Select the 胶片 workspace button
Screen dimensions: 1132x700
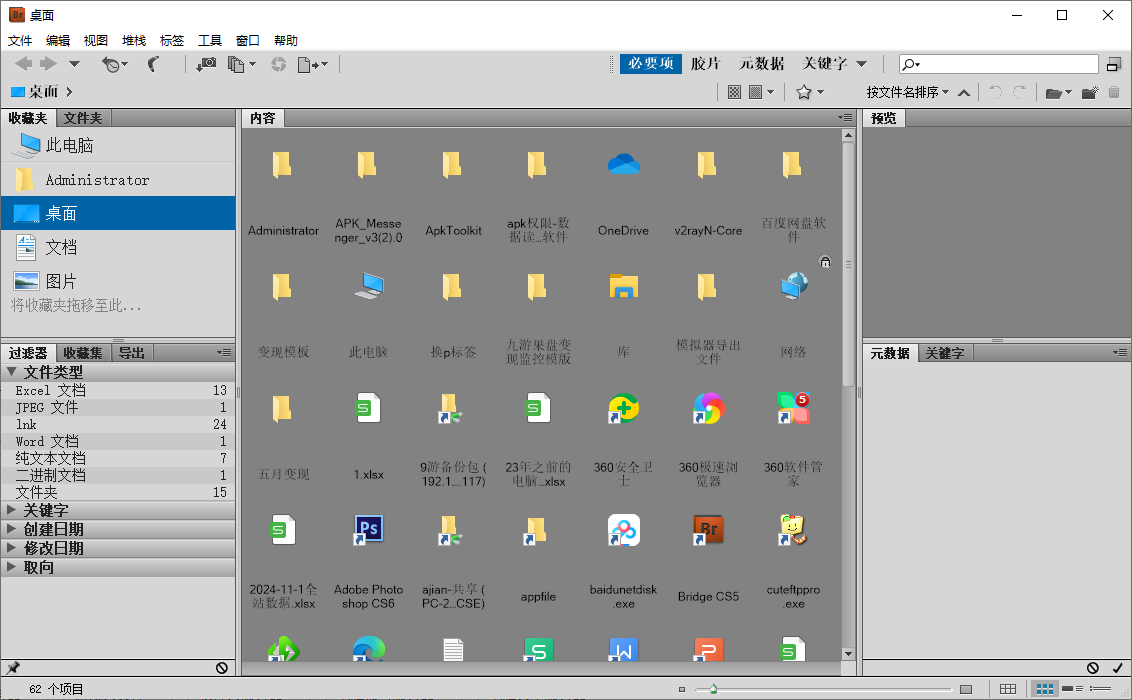[x=705, y=63]
